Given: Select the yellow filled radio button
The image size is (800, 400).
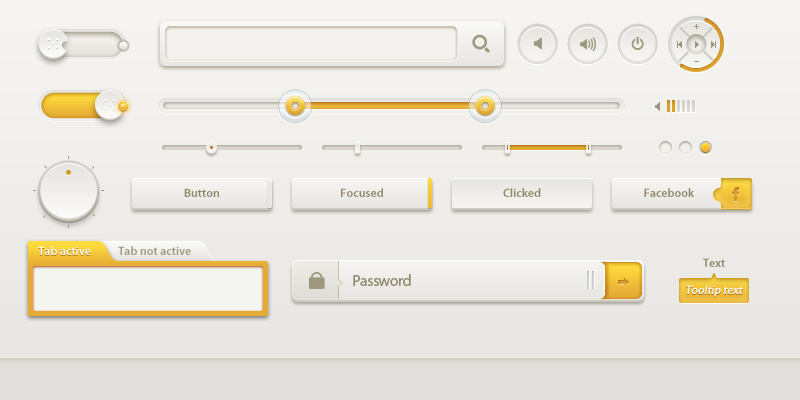Looking at the screenshot, I should [705, 148].
